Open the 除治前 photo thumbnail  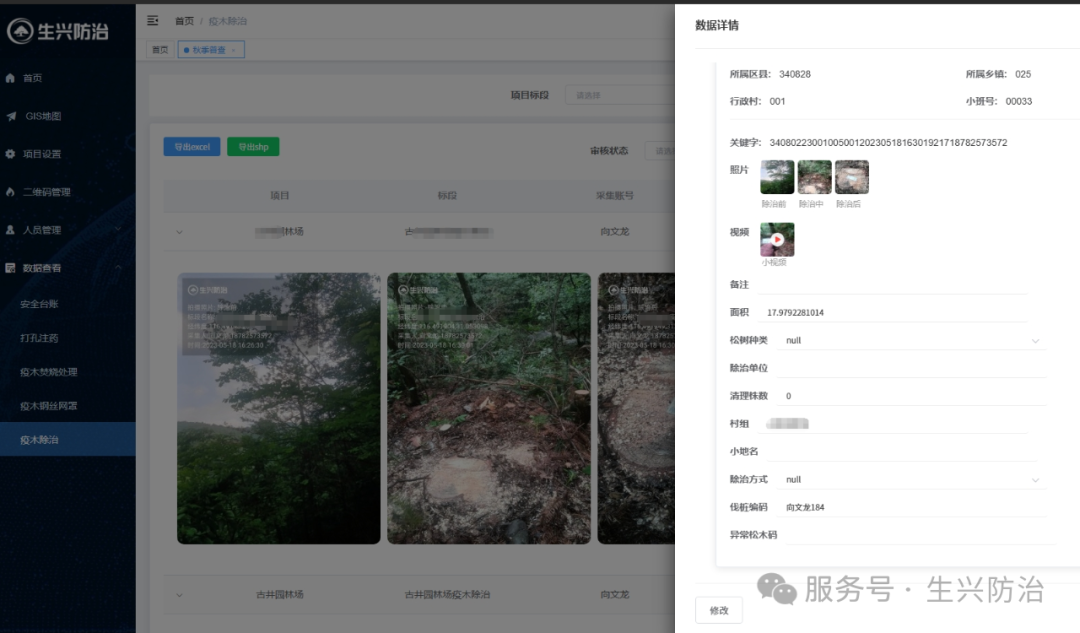click(777, 175)
